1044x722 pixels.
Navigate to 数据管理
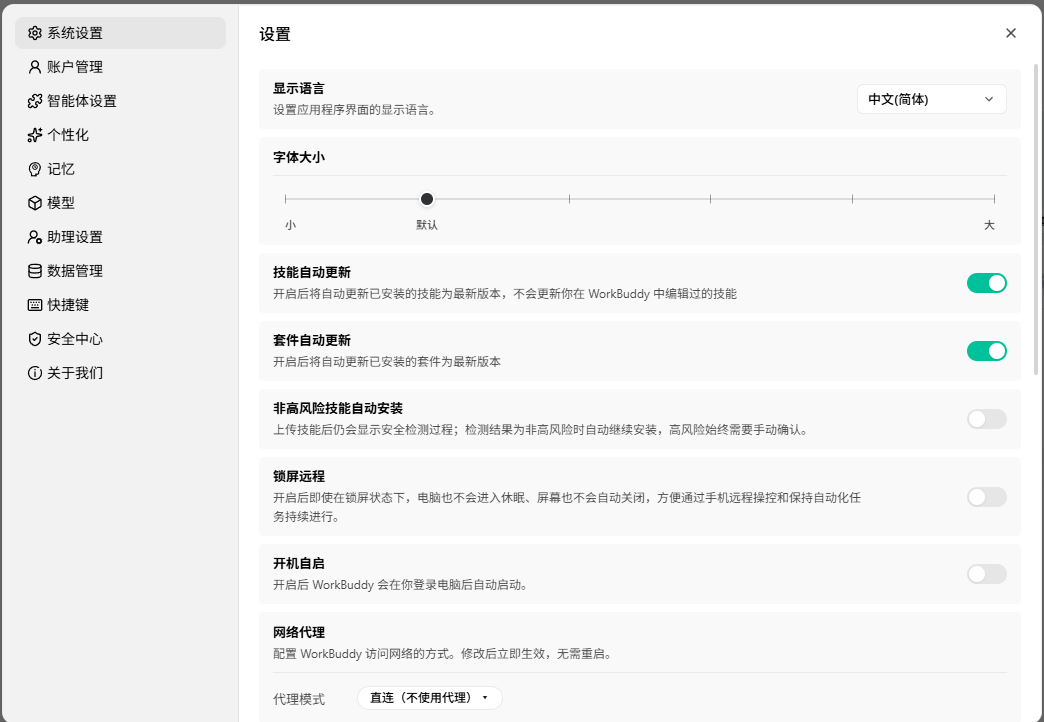pos(121,270)
